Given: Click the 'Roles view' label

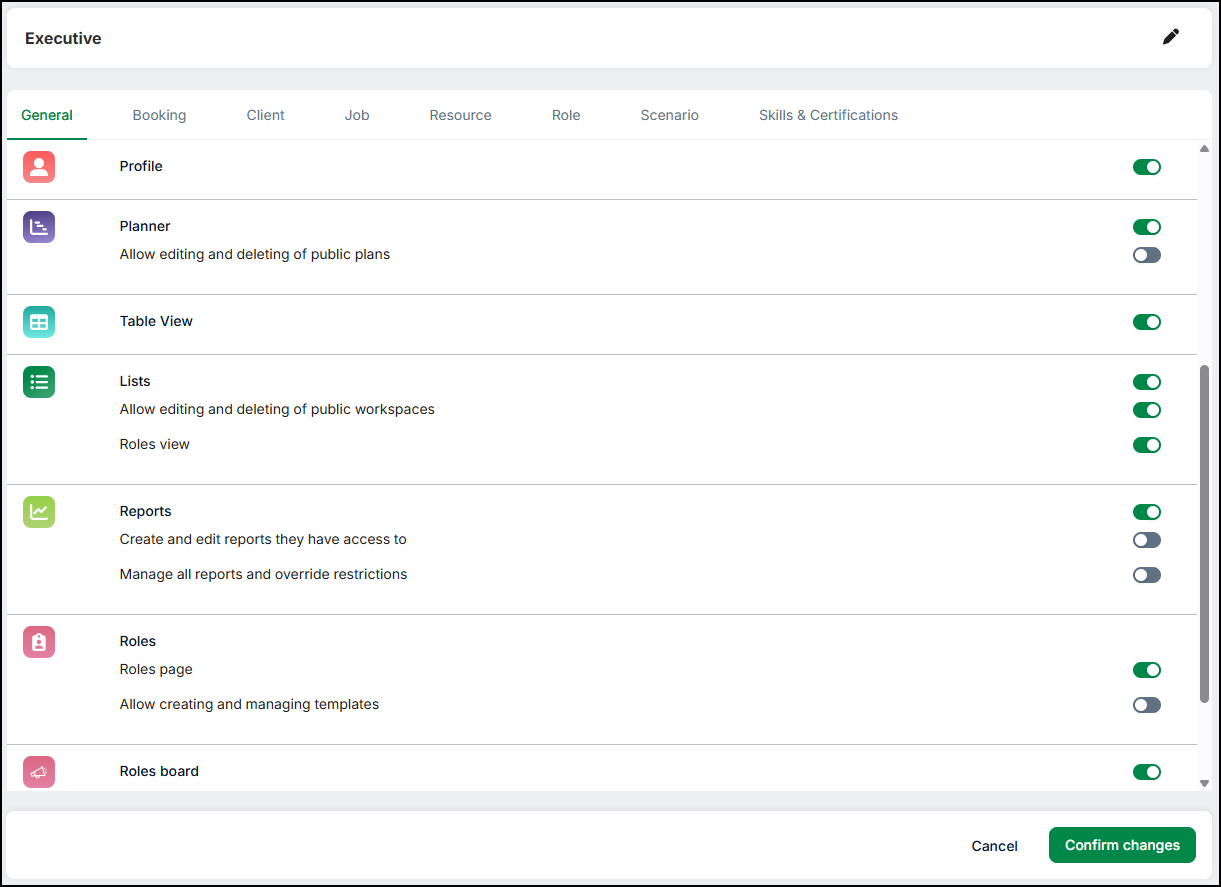Looking at the screenshot, I should pyautogui.click(x=154, y=444).
